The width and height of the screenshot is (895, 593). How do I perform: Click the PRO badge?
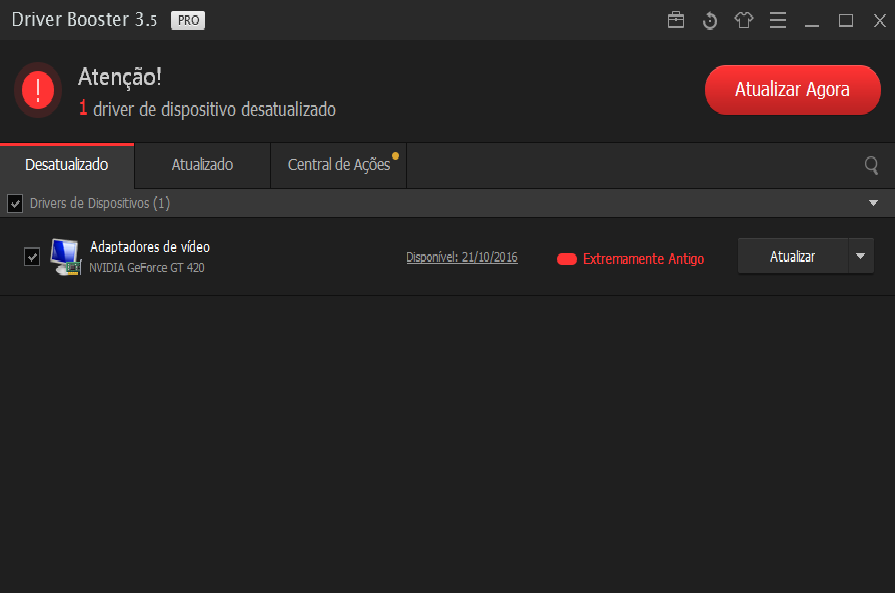(188, 21)
